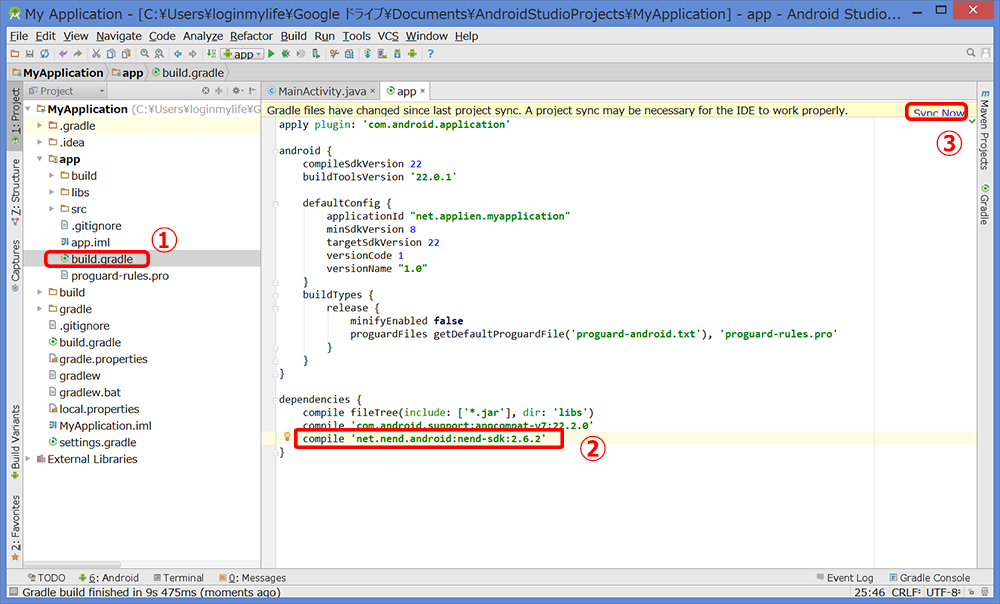Open the Gradle Console button
The width and height of the screenshot is (1000, 604).
coord(930,578)
